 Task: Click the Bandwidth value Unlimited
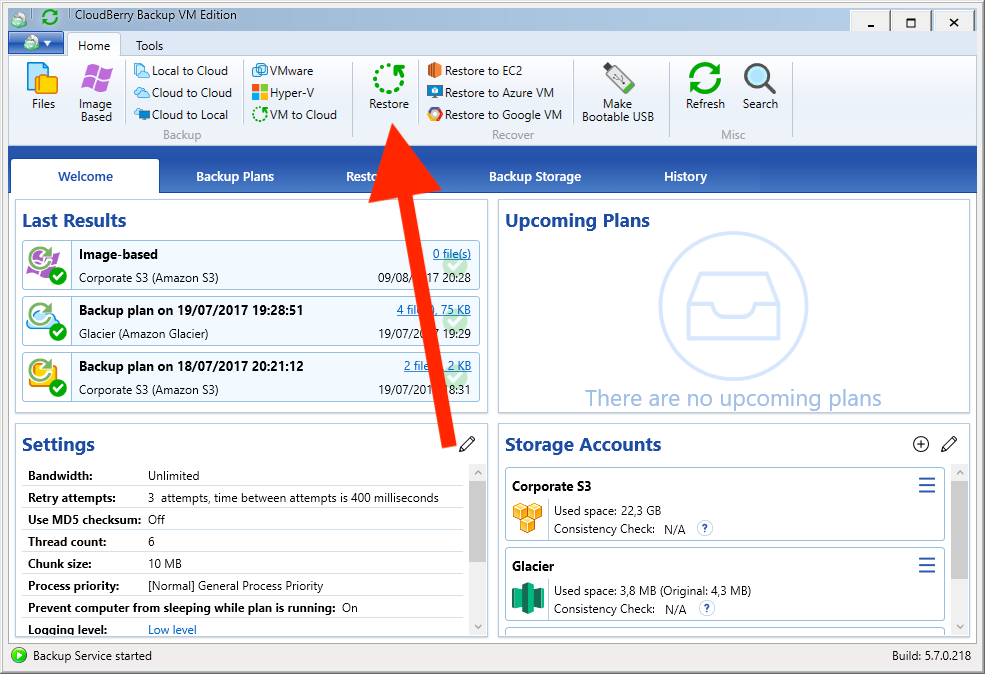point(173,476)
